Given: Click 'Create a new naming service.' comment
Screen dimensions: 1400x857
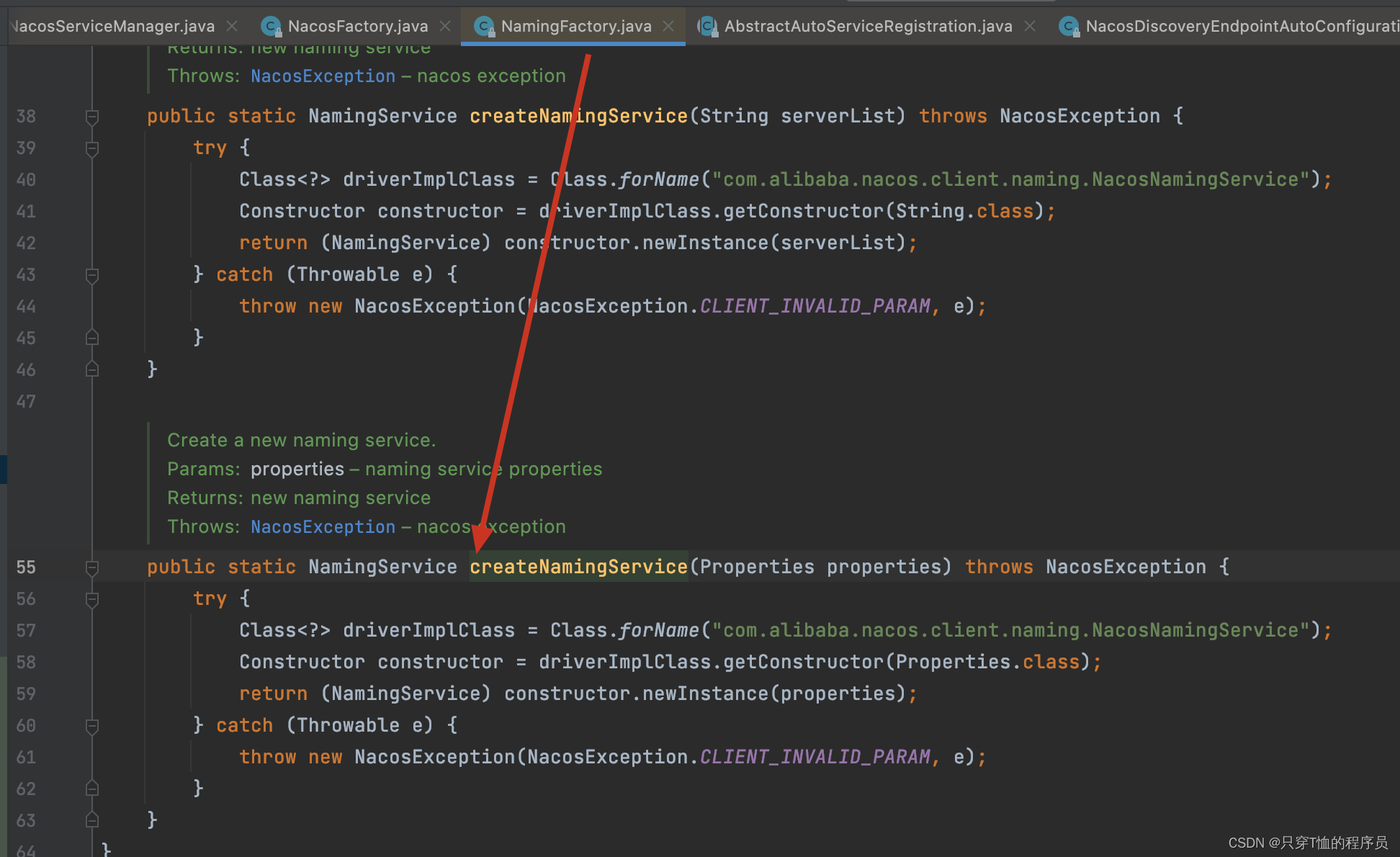Looking at the screenshot, I should 301,440.
